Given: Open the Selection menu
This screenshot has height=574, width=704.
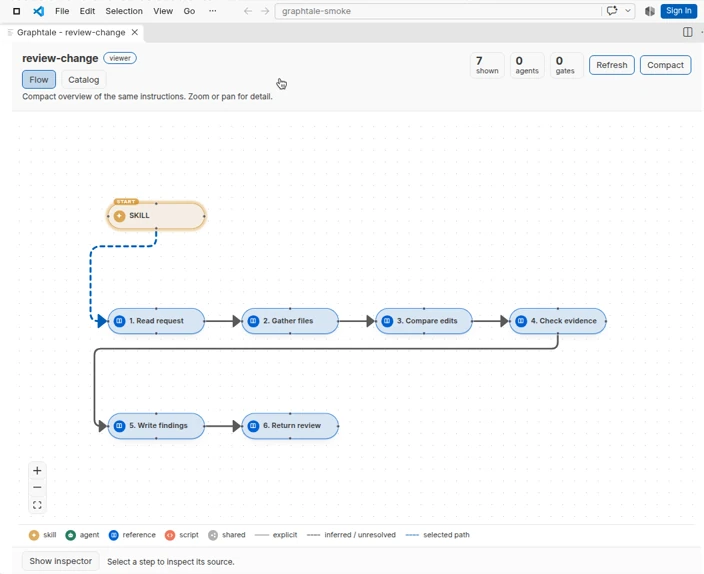Looking at the screenshot, I should pyautogui.click(x=124, y=11).
